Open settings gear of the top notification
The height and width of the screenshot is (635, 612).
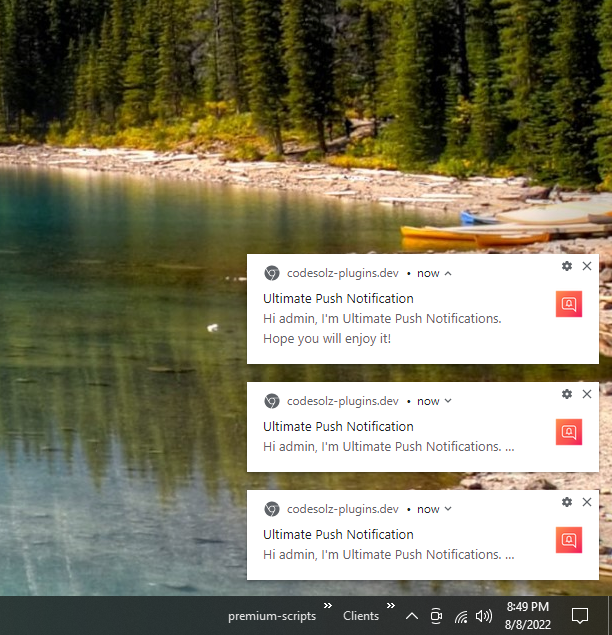[567, 266]
